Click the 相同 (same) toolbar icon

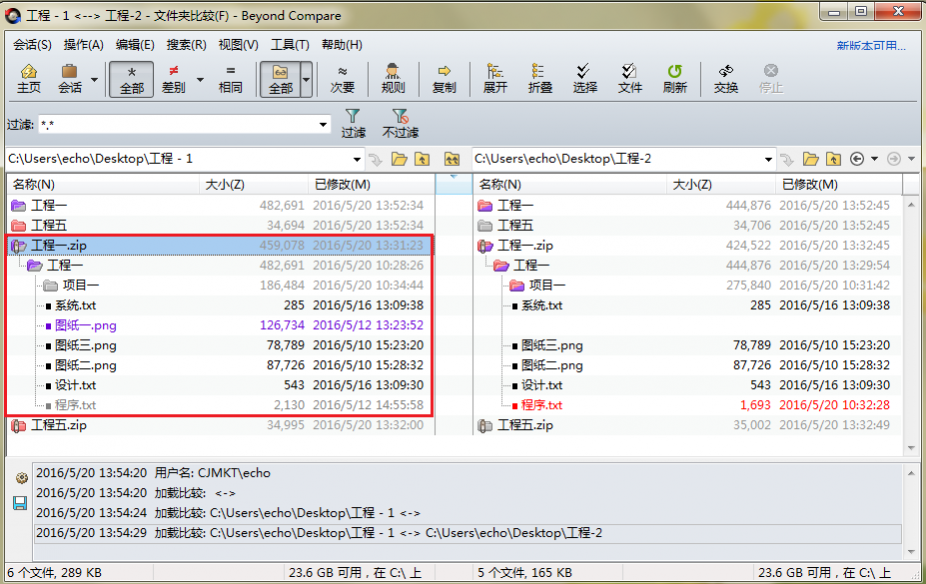230,76
